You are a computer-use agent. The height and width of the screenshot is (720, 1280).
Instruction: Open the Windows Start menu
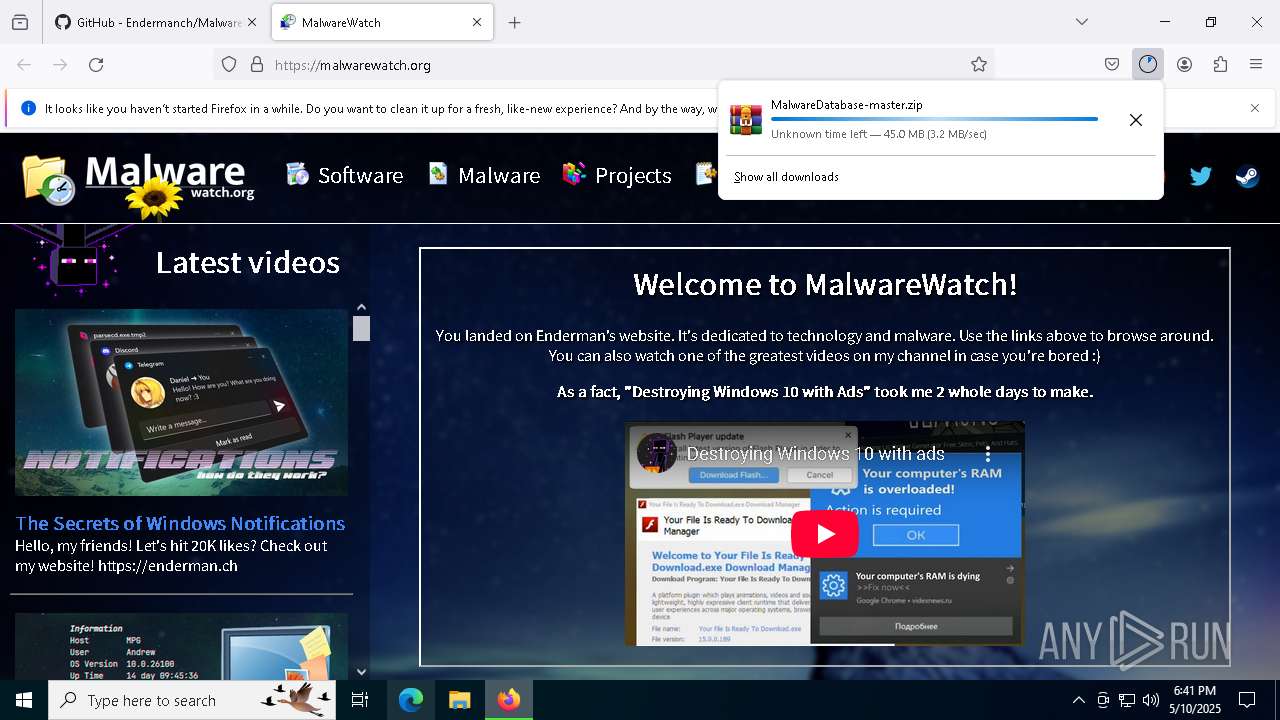coord(24,700)
